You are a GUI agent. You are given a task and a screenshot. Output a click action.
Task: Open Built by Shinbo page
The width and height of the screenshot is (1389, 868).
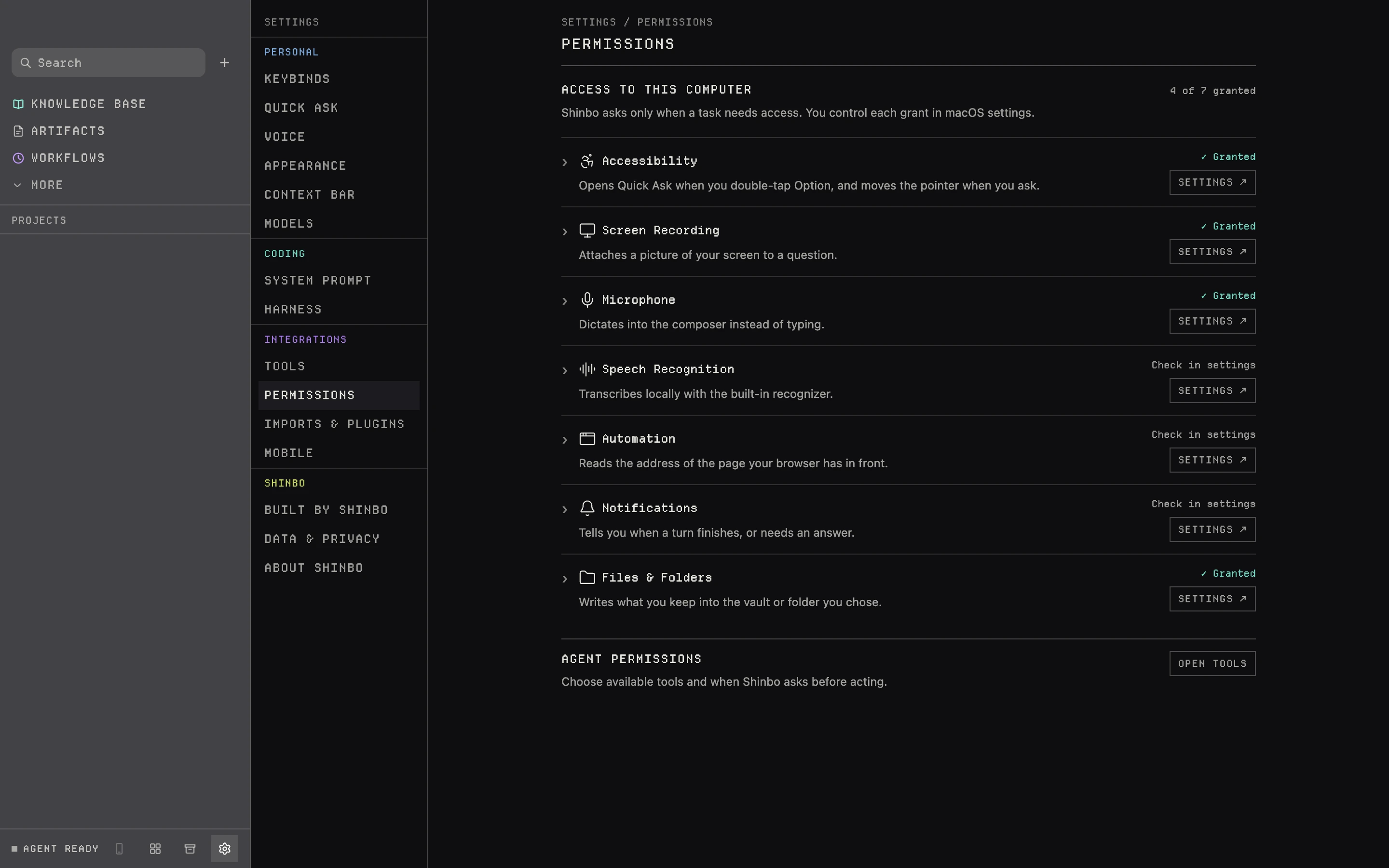(339, 510)
